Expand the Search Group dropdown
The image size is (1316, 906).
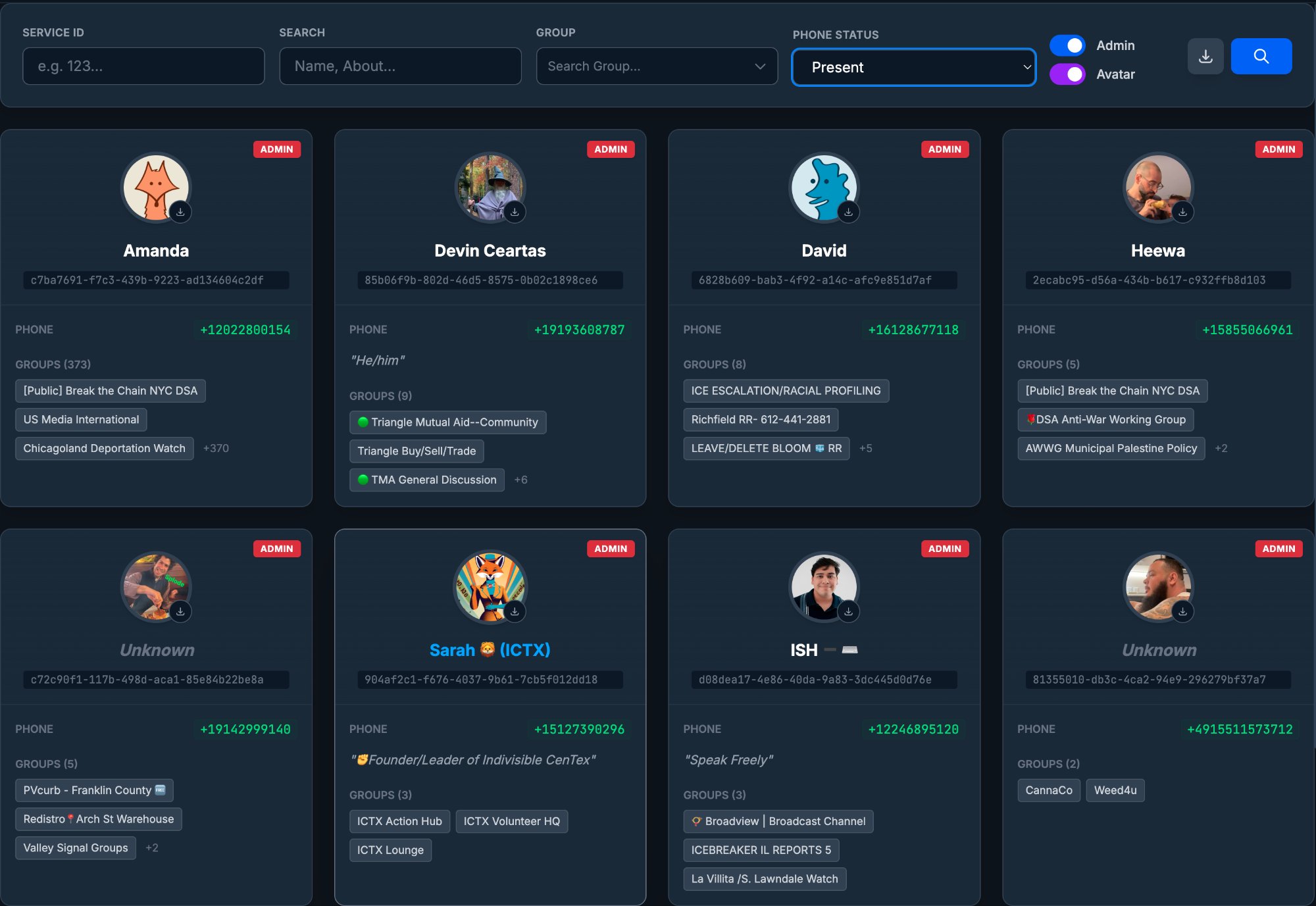(656, 66)
